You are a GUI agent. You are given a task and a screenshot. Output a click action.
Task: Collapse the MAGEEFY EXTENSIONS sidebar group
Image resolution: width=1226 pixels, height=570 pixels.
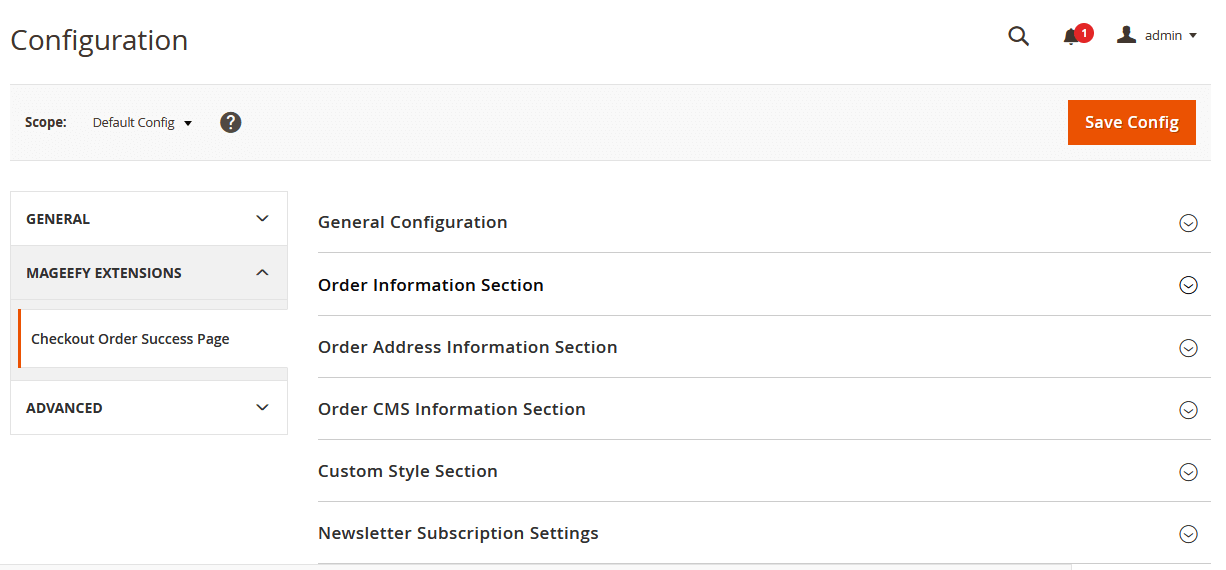pos(149,273)
